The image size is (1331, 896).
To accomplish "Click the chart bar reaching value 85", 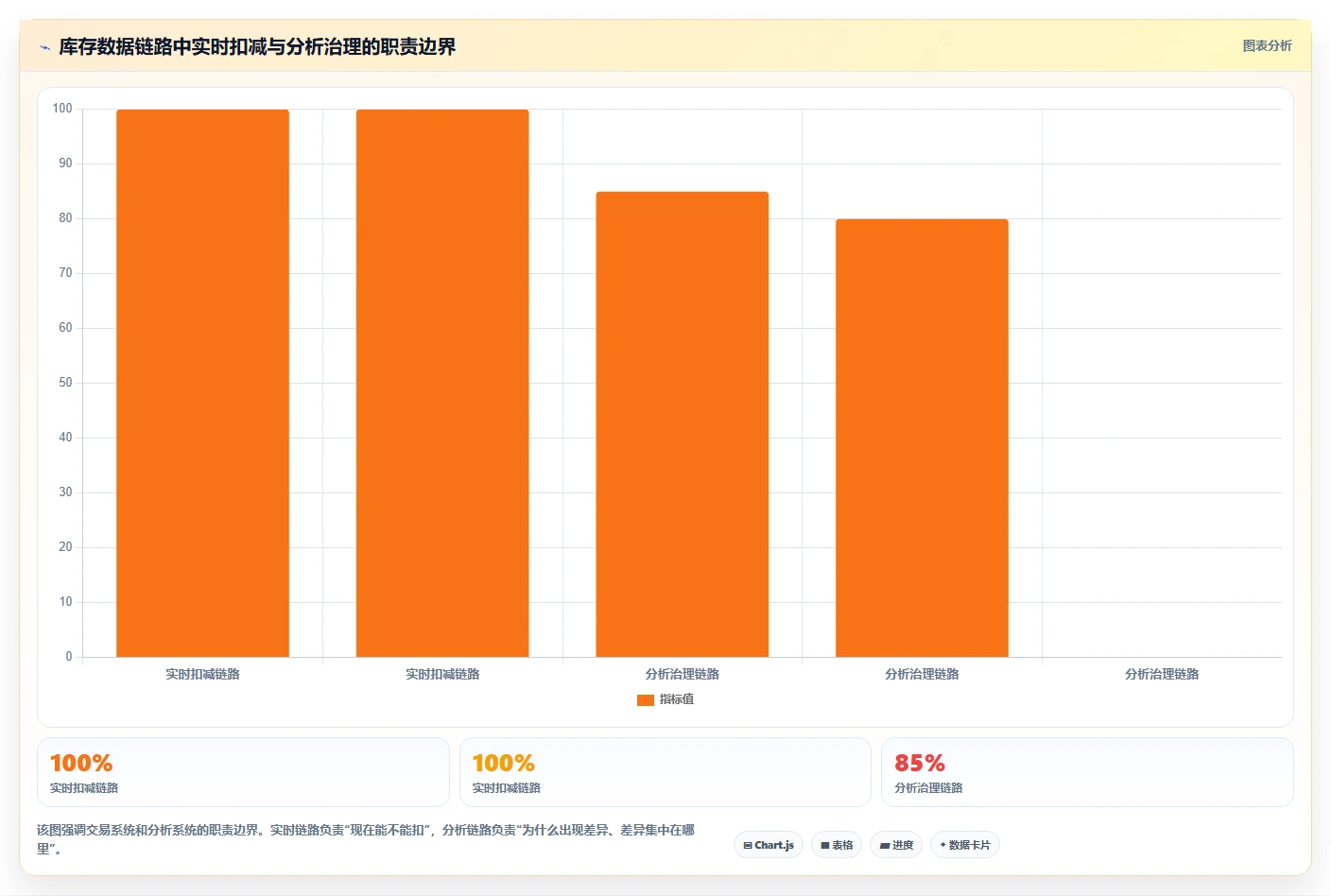I will coord(683,424).
